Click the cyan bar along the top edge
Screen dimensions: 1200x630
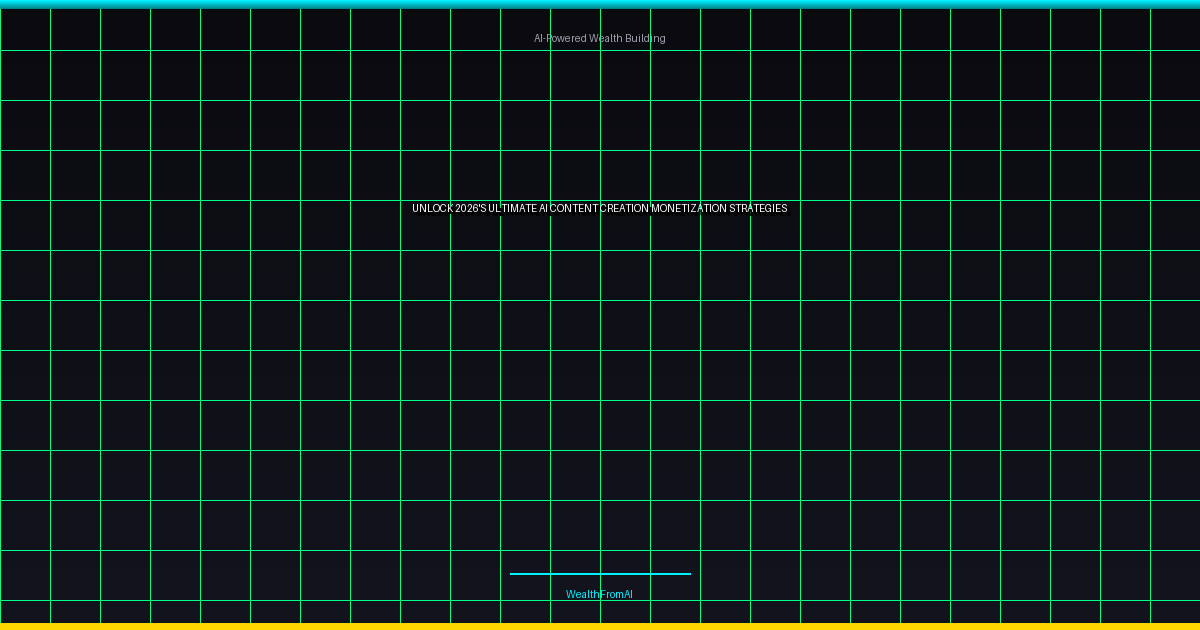point(600,4)
